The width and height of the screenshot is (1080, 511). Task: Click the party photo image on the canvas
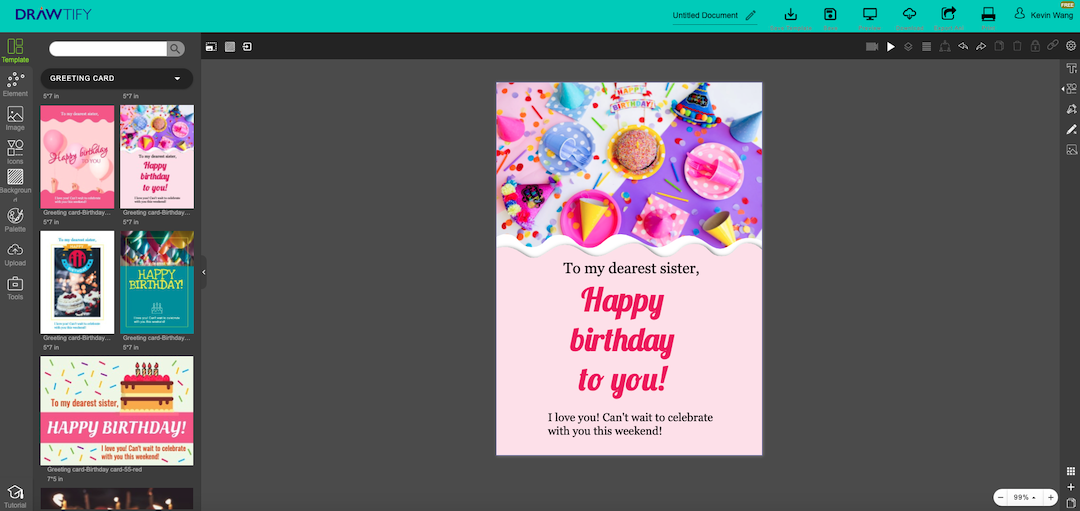[x=629, y=165]
